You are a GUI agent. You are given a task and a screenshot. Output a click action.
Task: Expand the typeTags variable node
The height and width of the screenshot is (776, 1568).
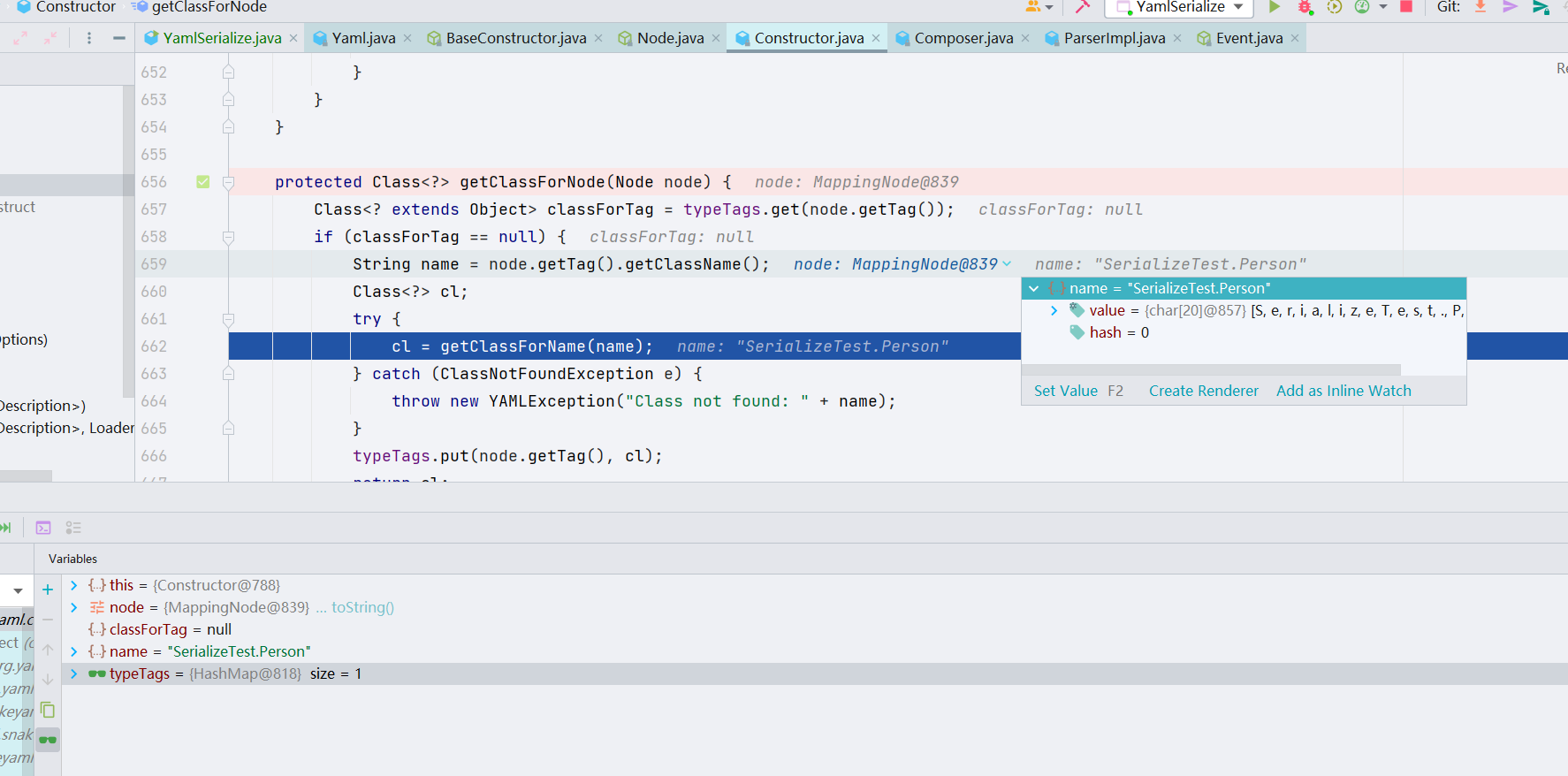point(74,673)
